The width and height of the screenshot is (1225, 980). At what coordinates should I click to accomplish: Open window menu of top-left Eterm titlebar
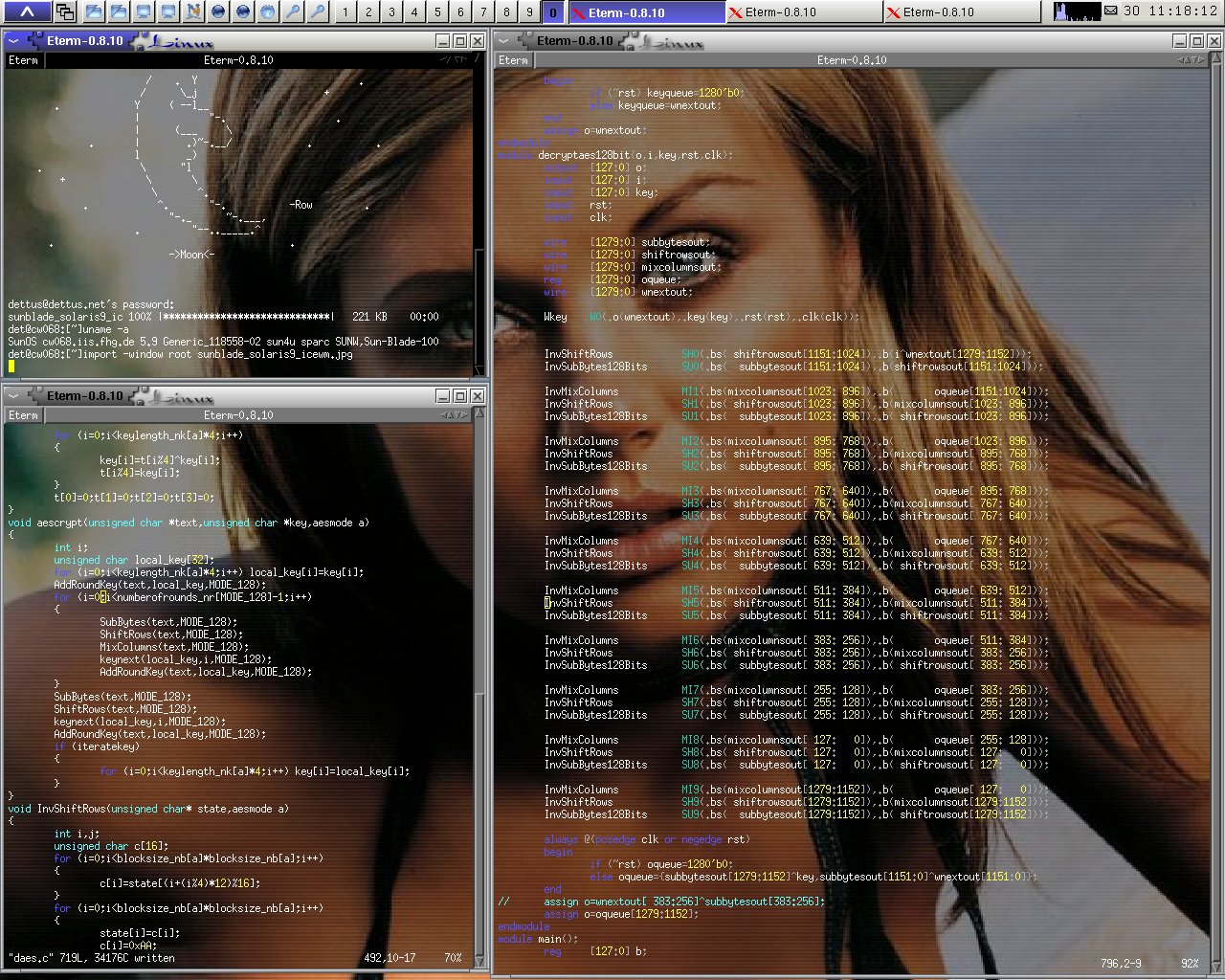pyautogui.click(x=15, y=41)
